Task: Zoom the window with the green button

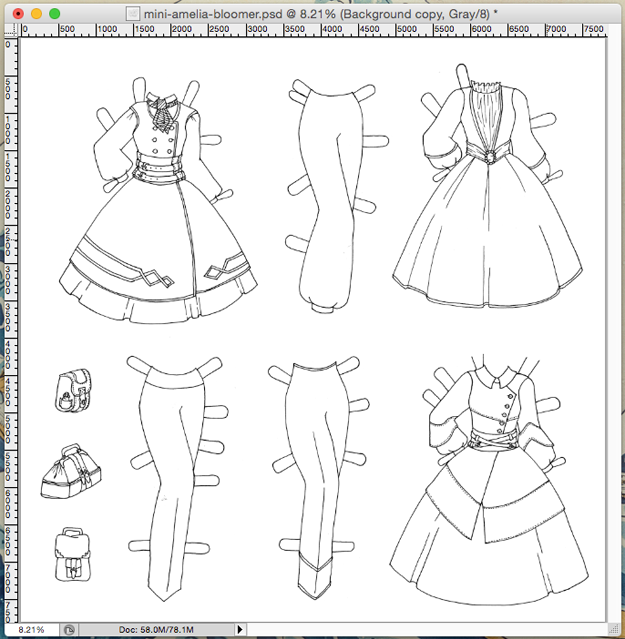Action: coord(55,14)
